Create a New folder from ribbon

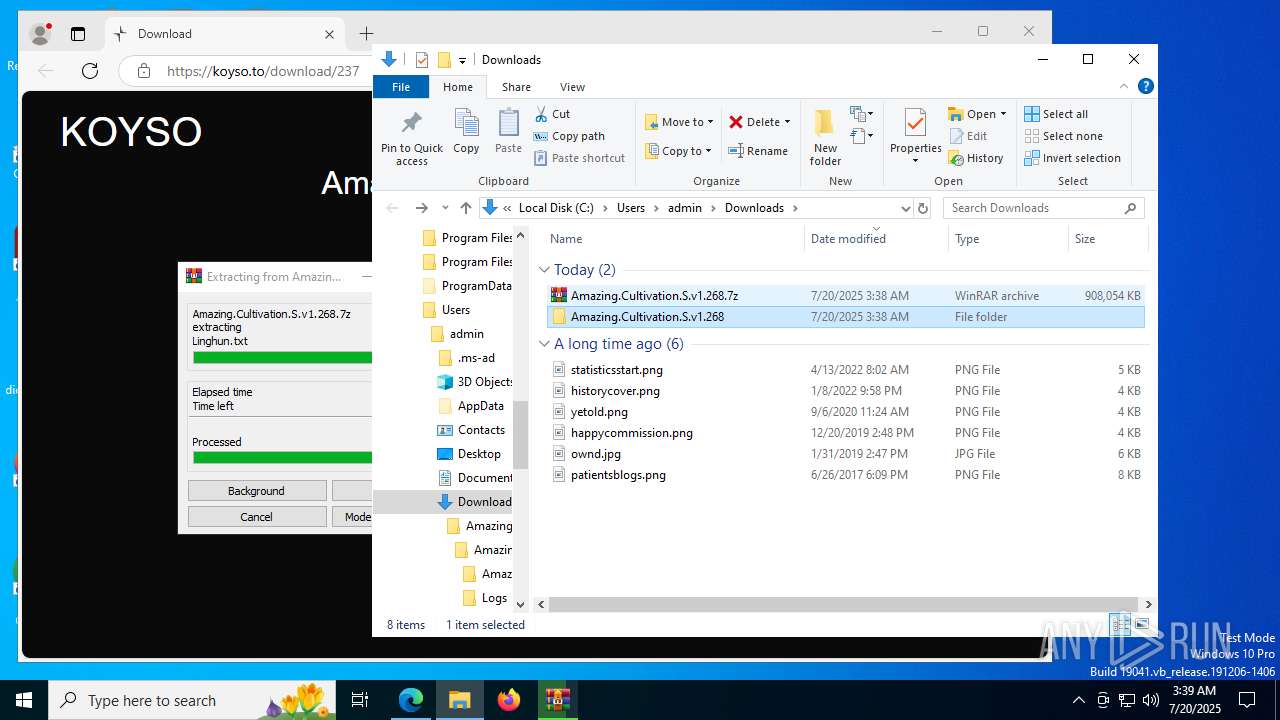825,137
